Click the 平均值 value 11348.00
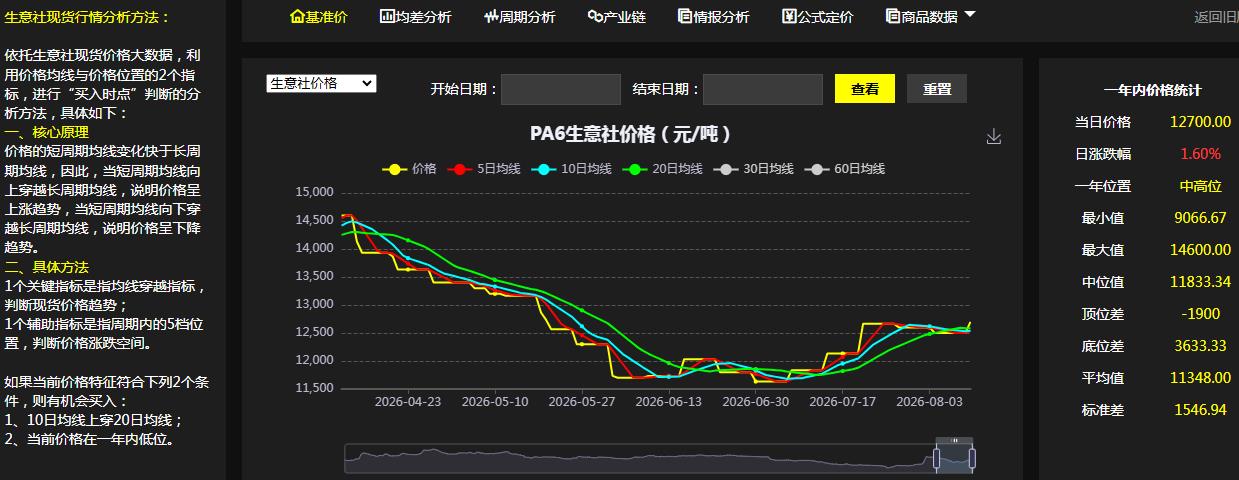Image resolution: width=1239 pixels, height=480 pixels. pyautogui.click(x=1200, y=378)
